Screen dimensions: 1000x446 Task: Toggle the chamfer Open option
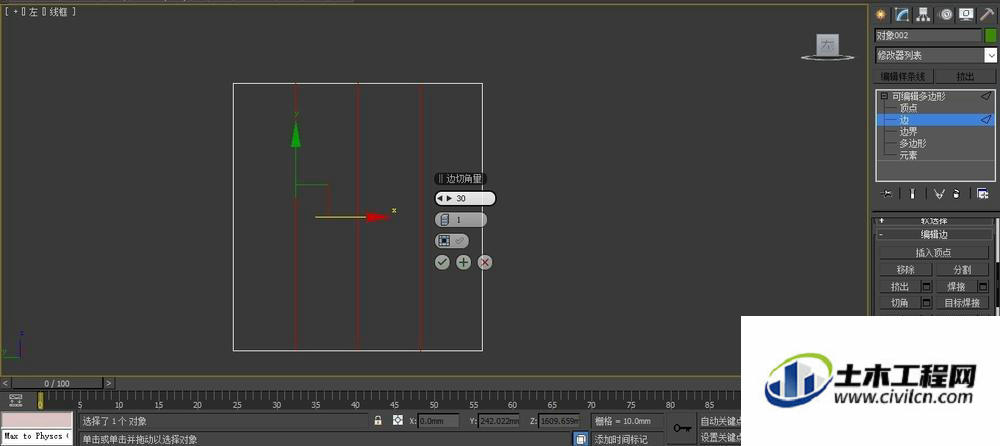(452, 241)
